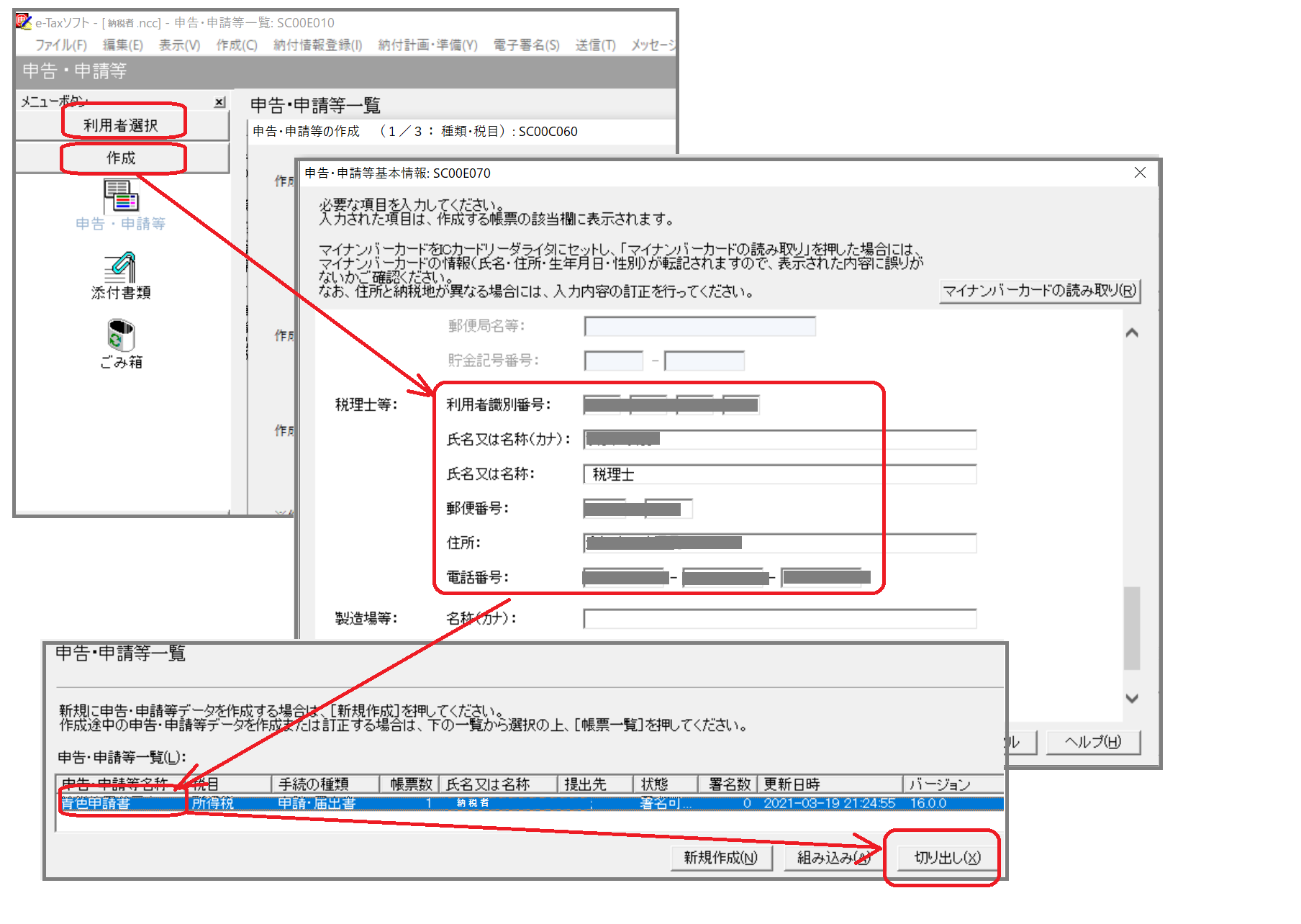Click the 郵便番号 first field
The height and width of the screenshot is (924, 1301).
[x=604, y=508]
